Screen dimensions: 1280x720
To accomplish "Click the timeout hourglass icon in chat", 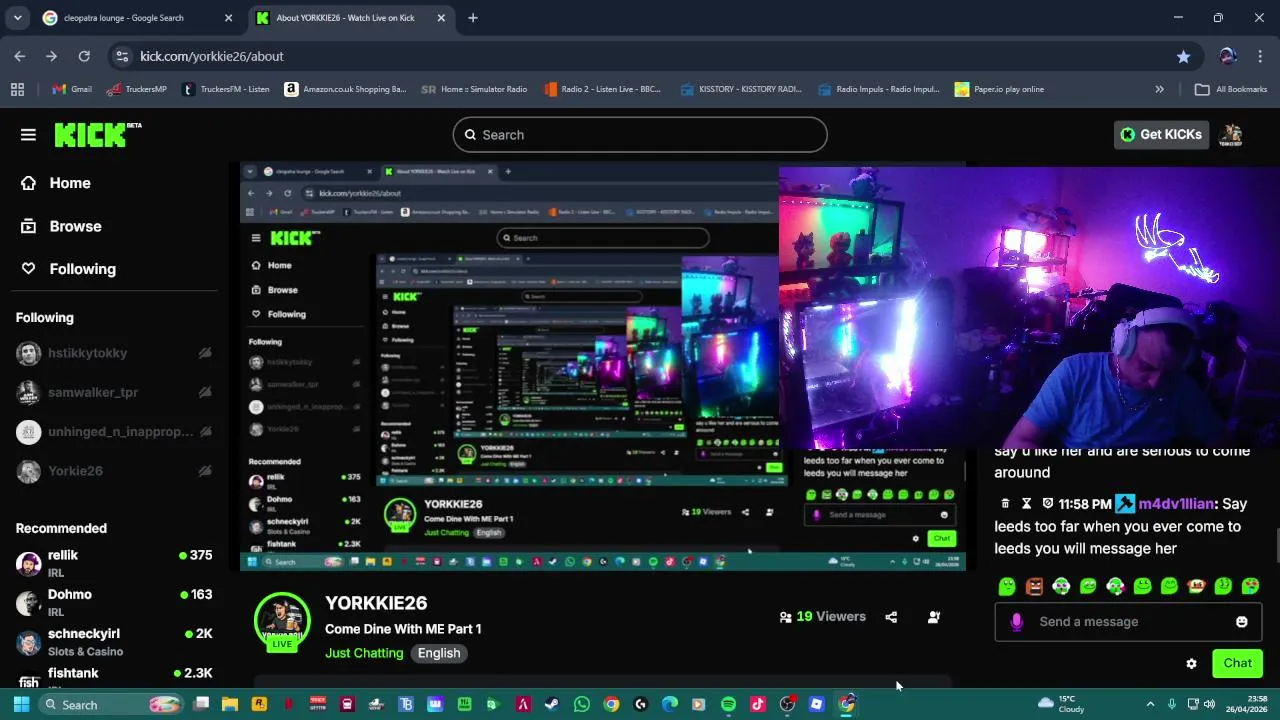I will pos(1026,504).
